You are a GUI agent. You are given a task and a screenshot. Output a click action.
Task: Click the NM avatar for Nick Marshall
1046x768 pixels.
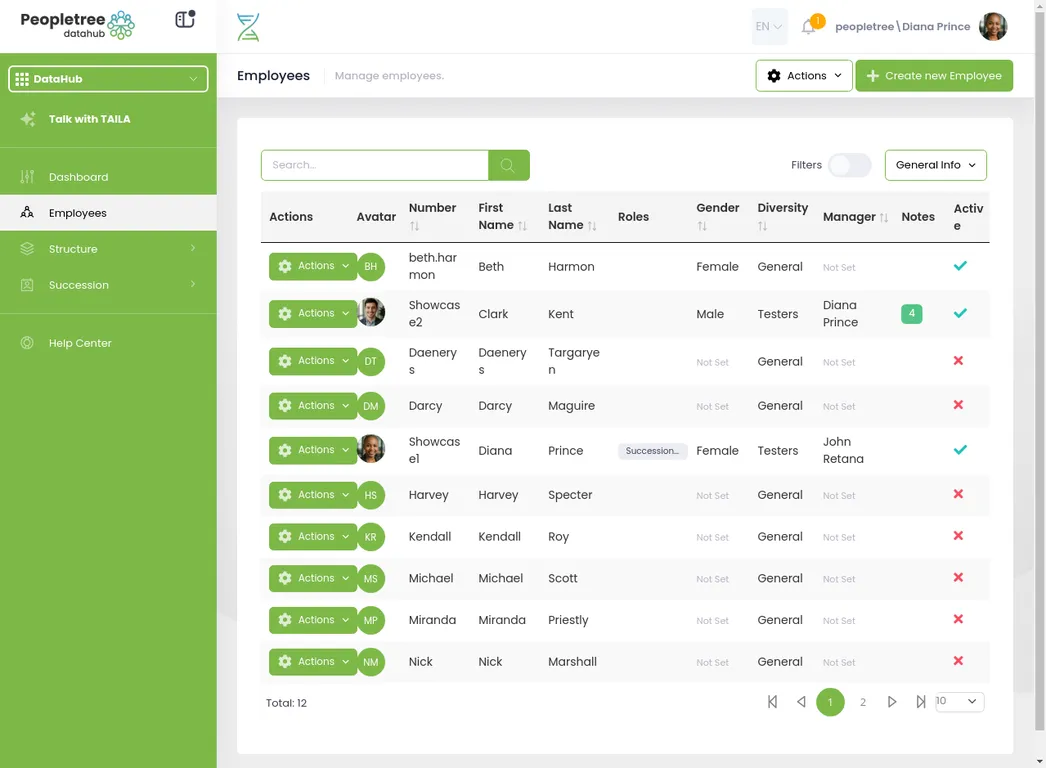click(371, 662)
